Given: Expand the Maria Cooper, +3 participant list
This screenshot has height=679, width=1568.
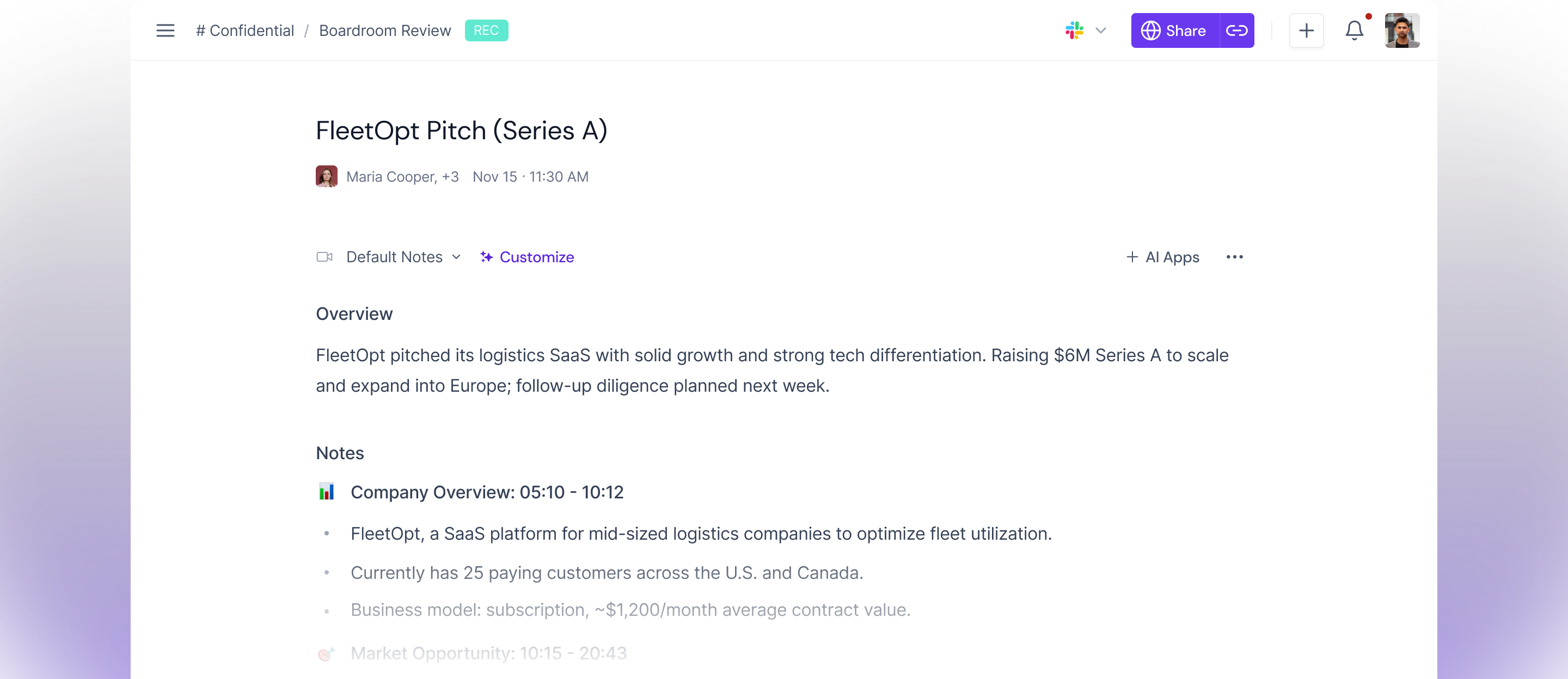Looking at the screenshot, I should (x=402, y=176).
